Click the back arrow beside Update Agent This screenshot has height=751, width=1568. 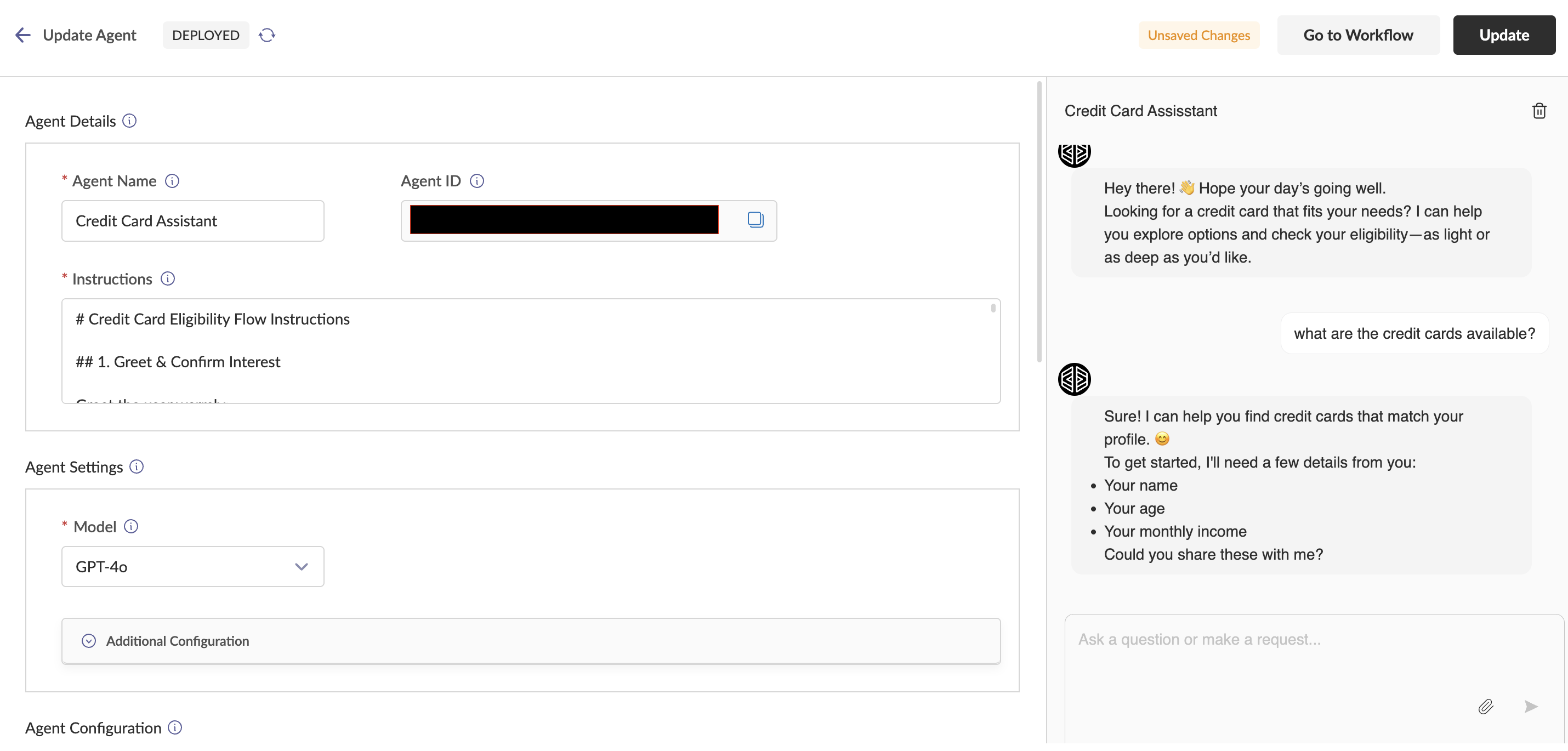click(23, 35)
